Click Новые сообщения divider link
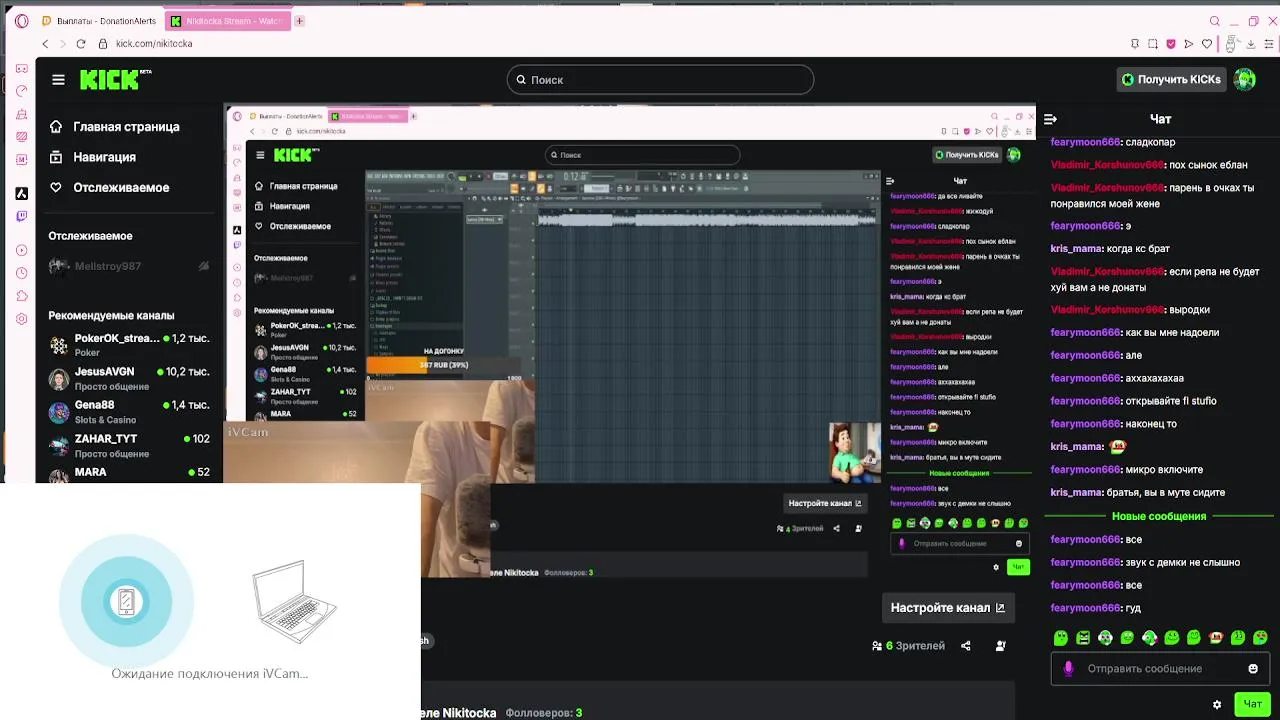This screenshot has width=1280, height=720. coord(1159,516)
